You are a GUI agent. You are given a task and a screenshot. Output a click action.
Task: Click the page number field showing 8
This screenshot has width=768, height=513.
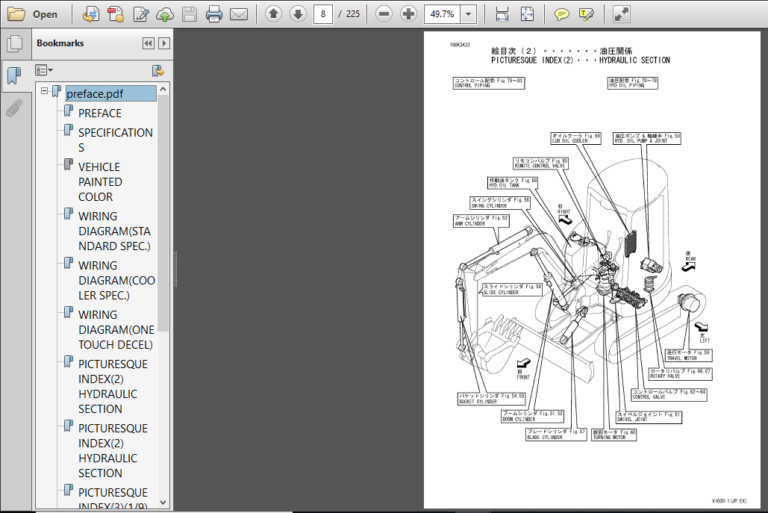click(323, 14)
